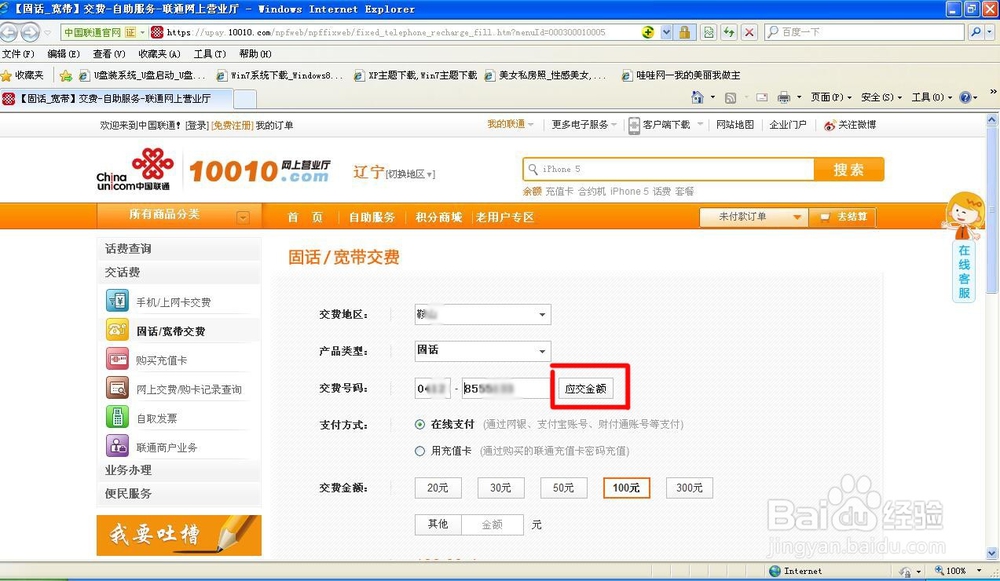This screenshot has width=1000, height=581.
Task: Switch to the 自助服务 navigation tab
Action: tap(373, 216)
